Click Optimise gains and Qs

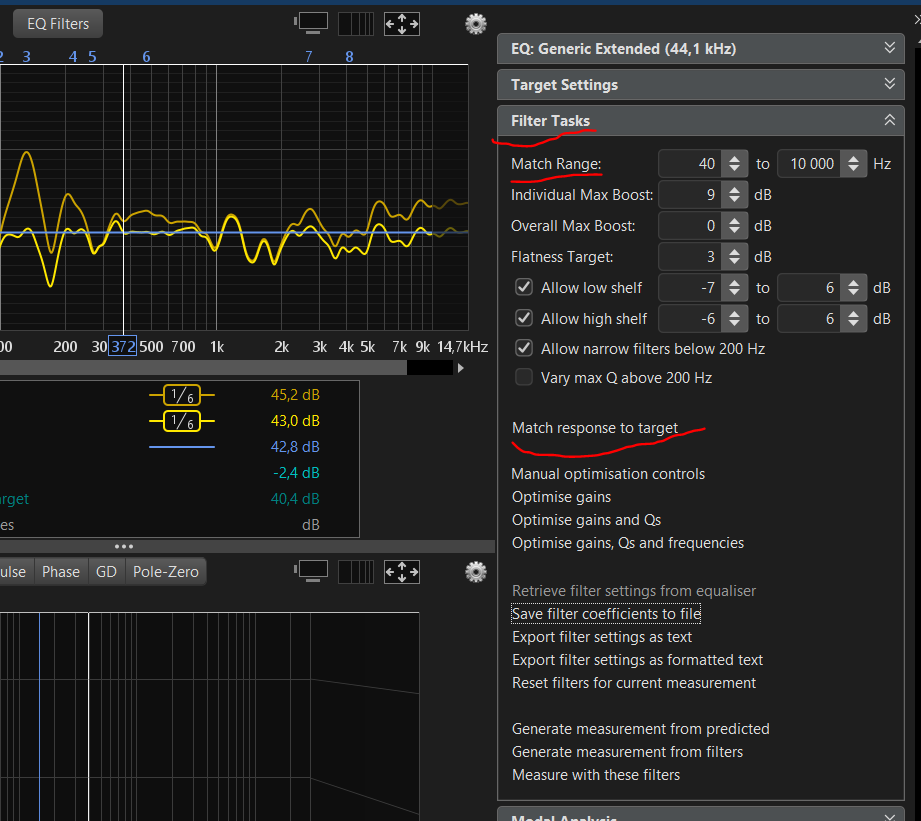[x=586, y=520]
